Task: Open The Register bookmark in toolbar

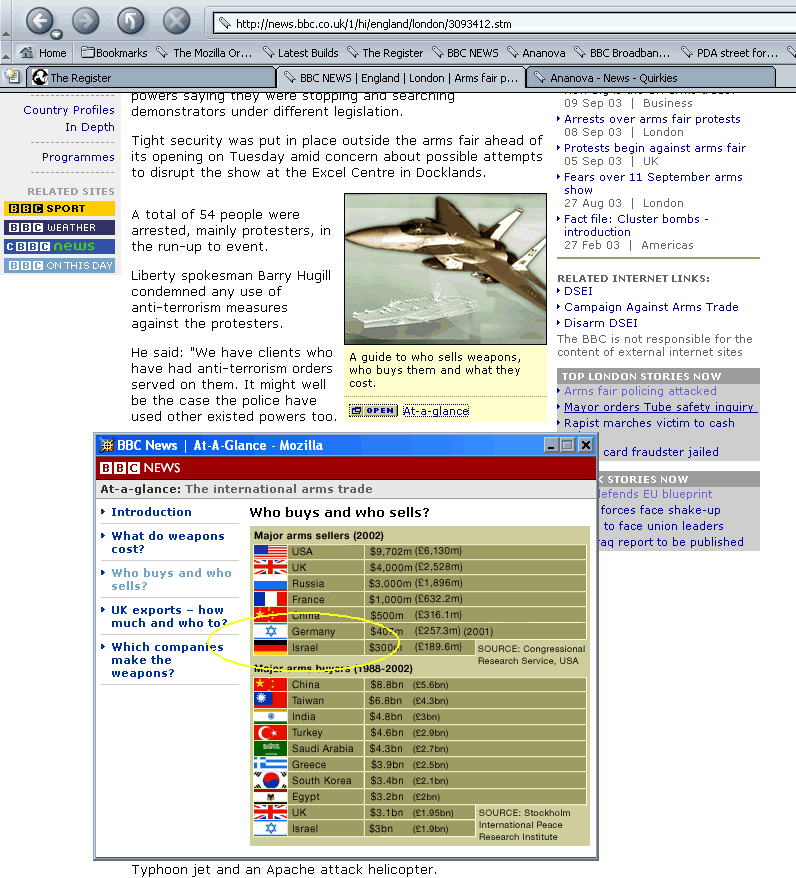Action: click(x=385, y=53)
